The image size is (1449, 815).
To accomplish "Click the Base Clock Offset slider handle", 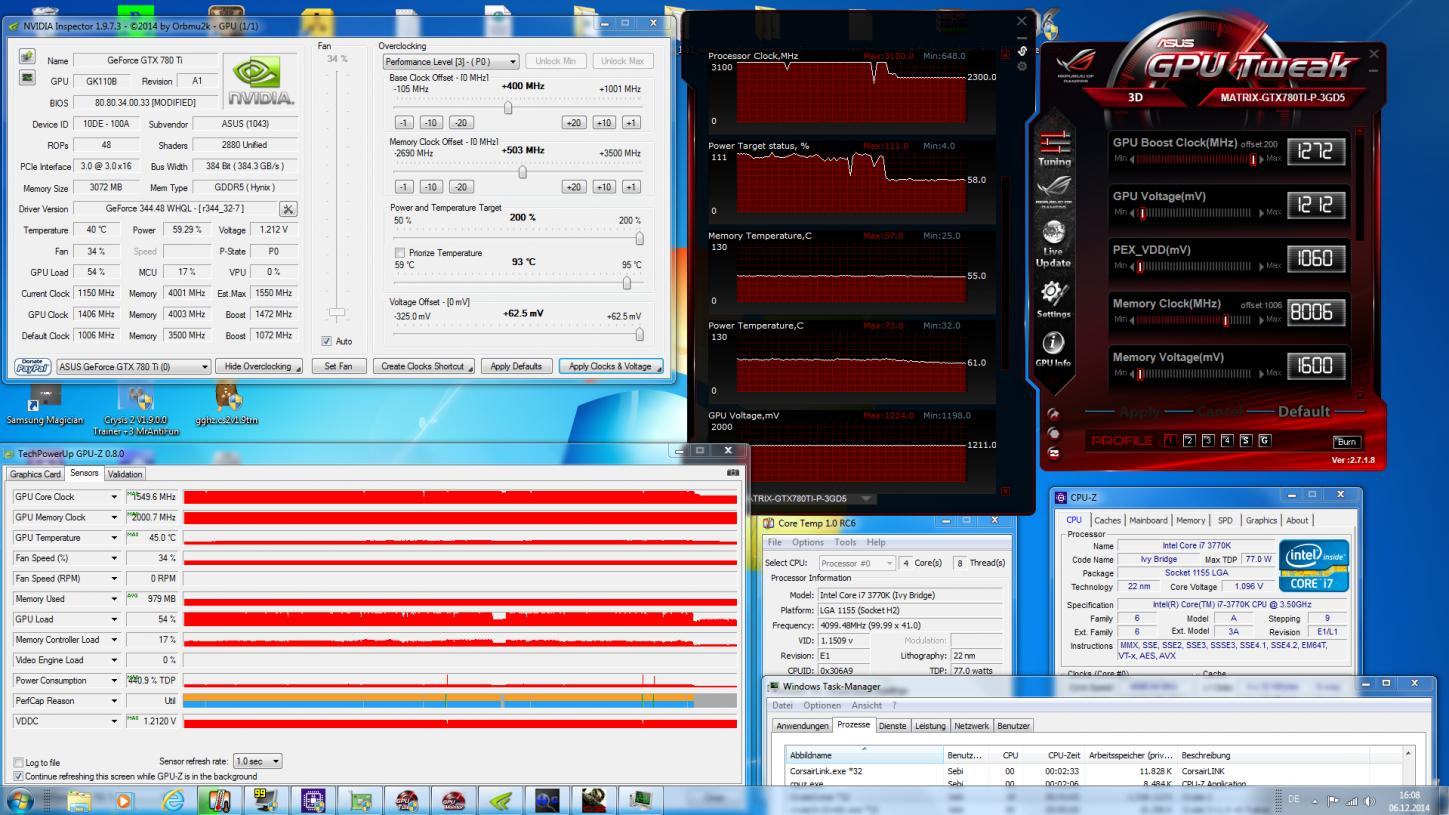I will (x=508, y=107).
